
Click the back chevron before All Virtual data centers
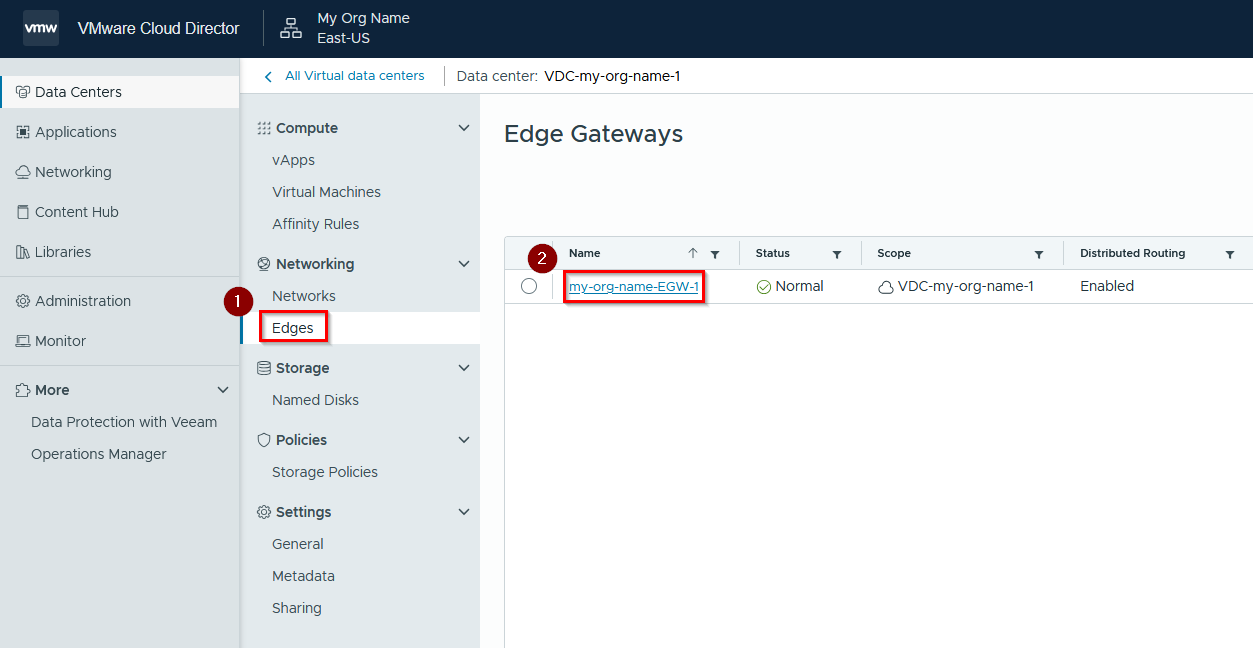point(268,76)
